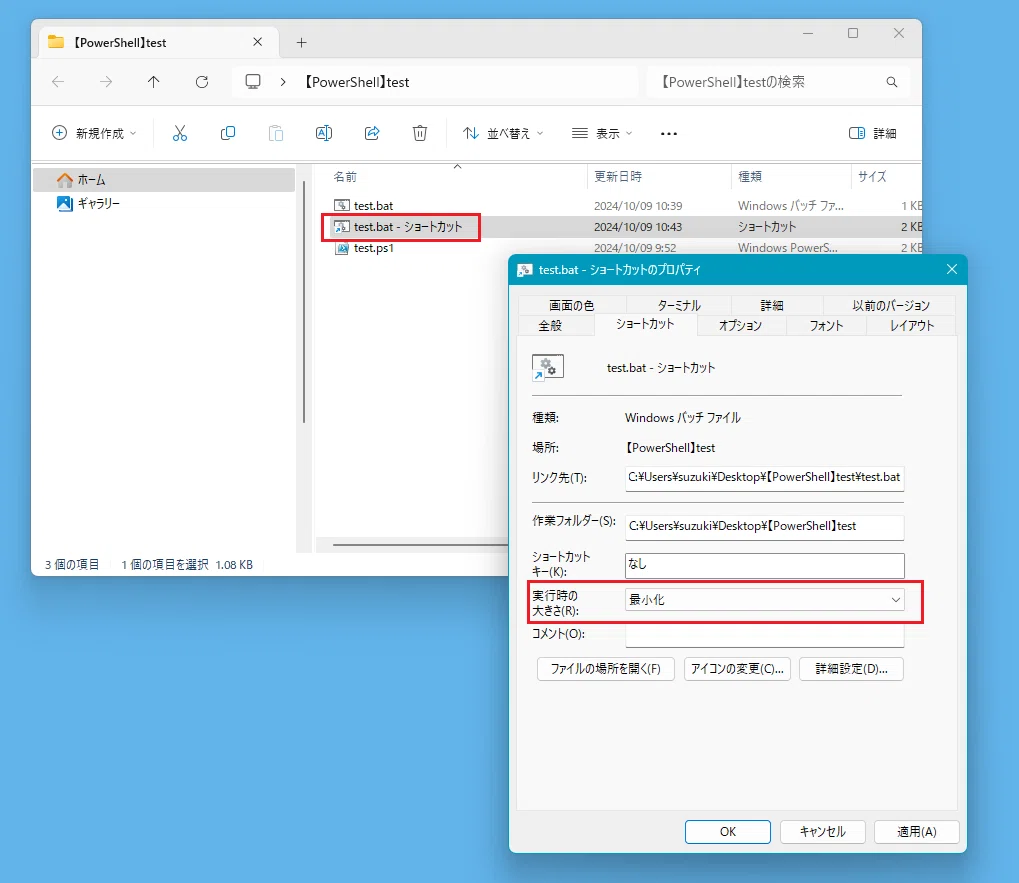Click the test.ps1 file icon

341,248
